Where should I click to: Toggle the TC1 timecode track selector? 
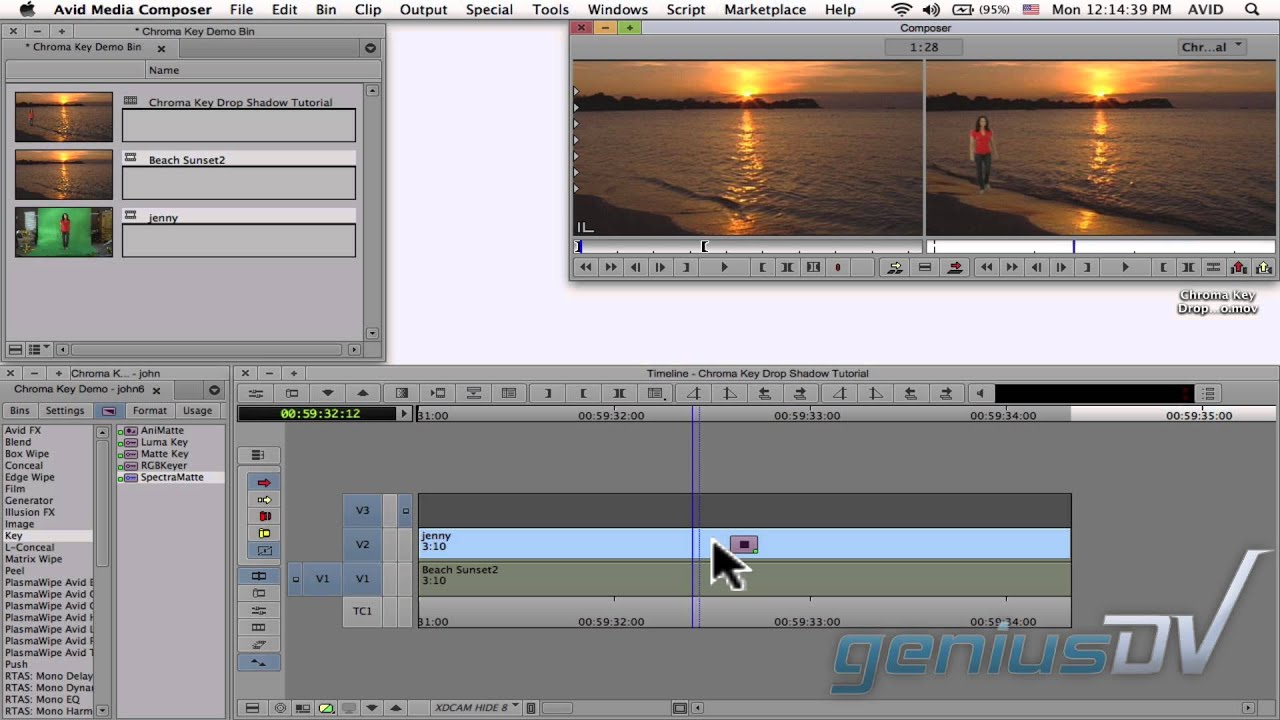362,611
